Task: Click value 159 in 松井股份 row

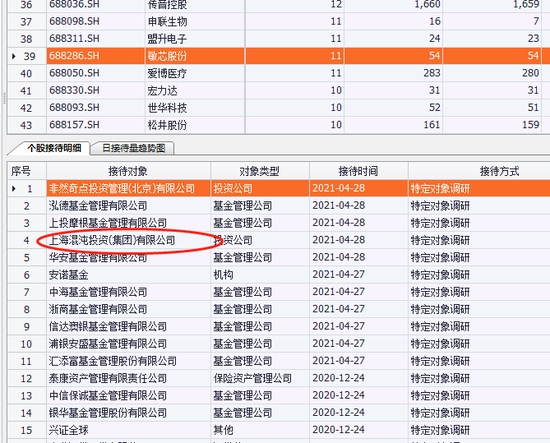Action: pos(530,125)
